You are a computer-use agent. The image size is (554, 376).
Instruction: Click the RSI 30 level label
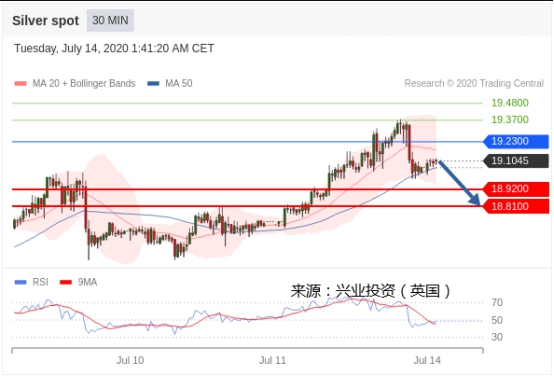[x=497, y=337]
